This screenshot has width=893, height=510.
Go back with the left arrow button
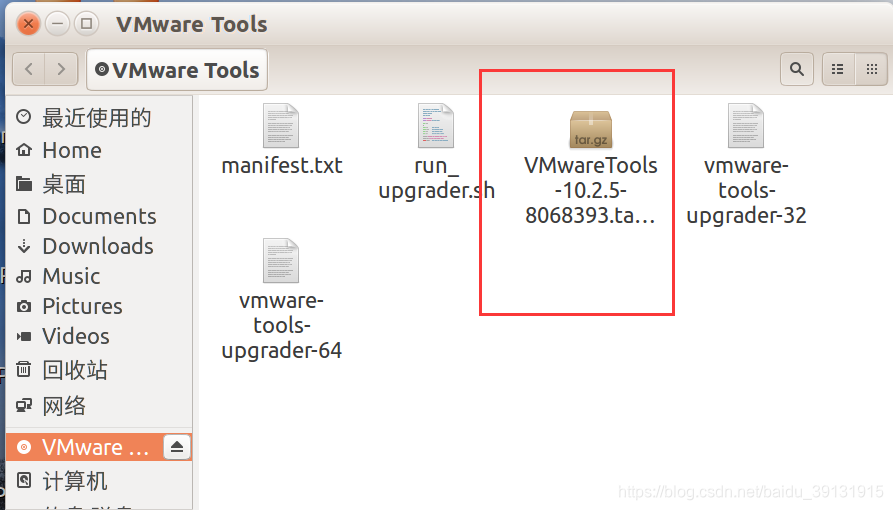29,70
